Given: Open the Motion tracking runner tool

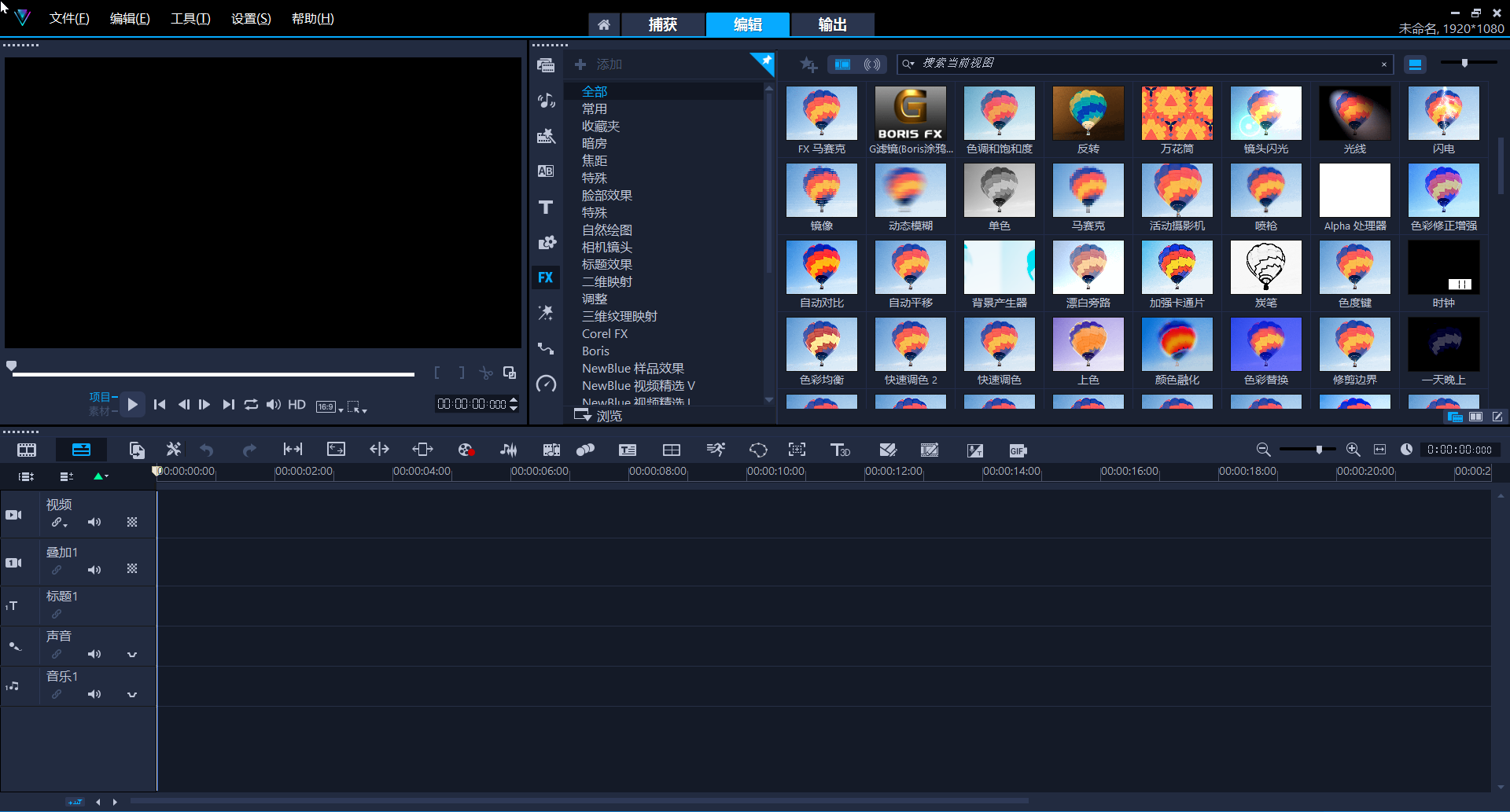Looking at the screenshot, I should 716,450.
